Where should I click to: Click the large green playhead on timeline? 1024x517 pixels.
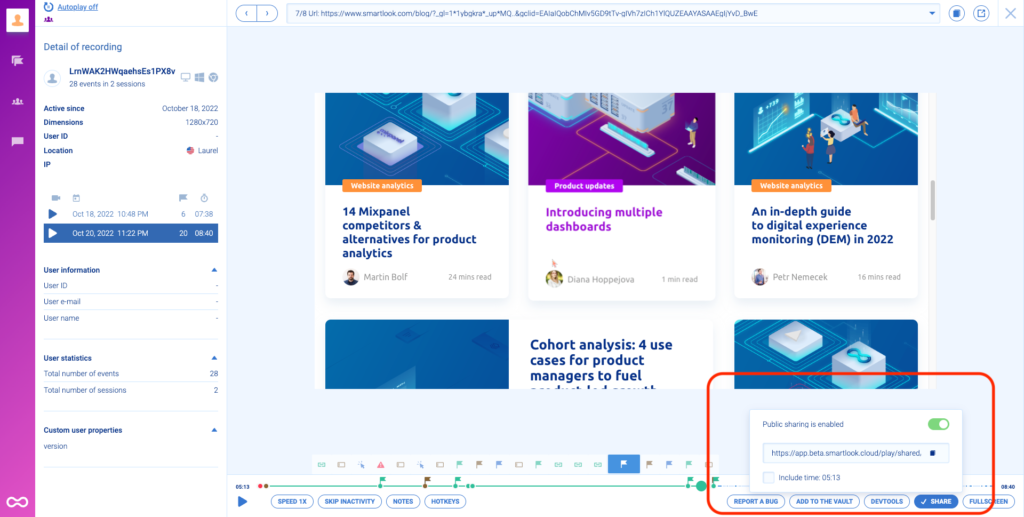701,486
